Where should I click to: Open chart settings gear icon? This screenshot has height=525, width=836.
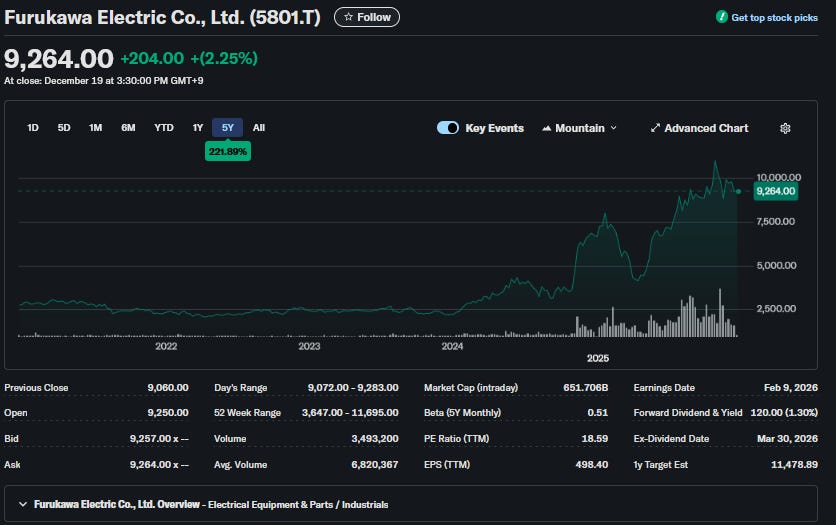pos(785,128)
